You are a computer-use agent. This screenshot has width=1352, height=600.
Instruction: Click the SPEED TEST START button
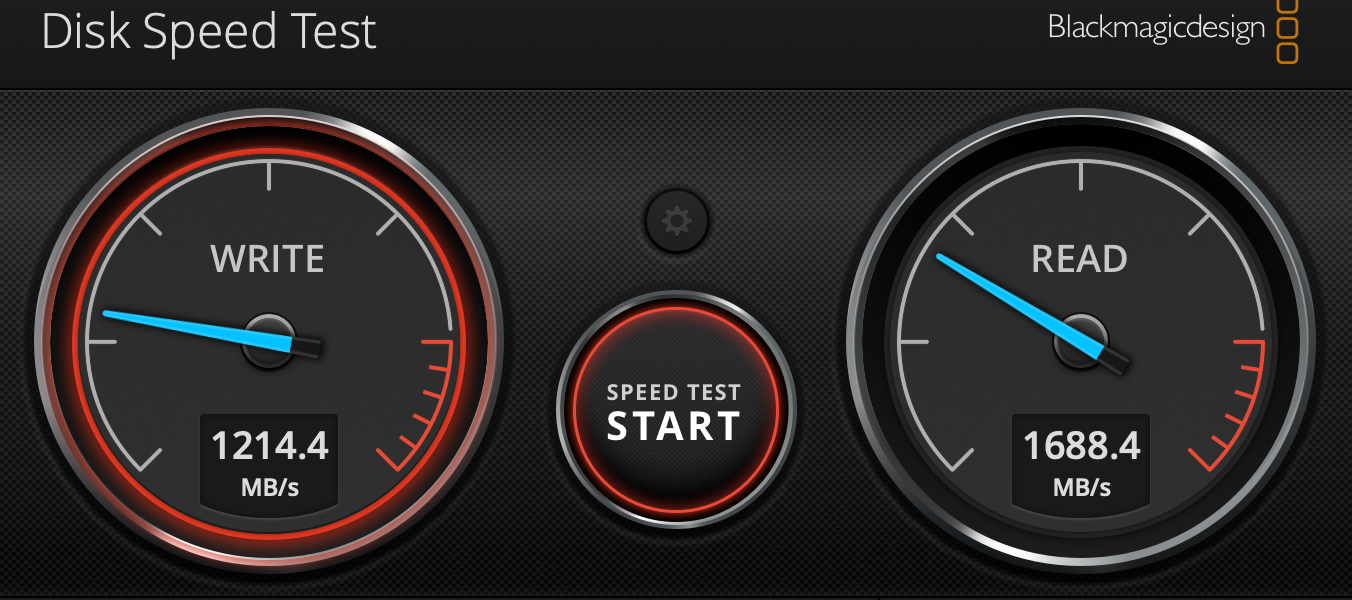[x=675, y=410]
